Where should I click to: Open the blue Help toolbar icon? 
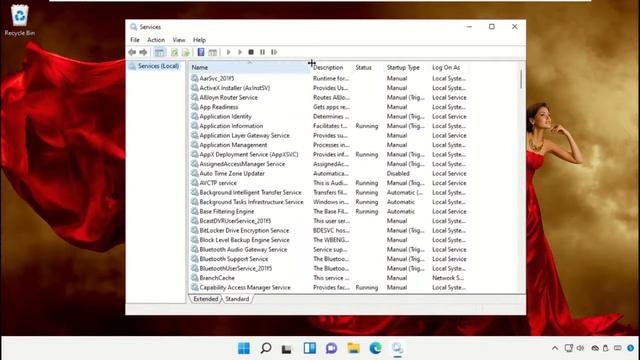click(201, 52)
